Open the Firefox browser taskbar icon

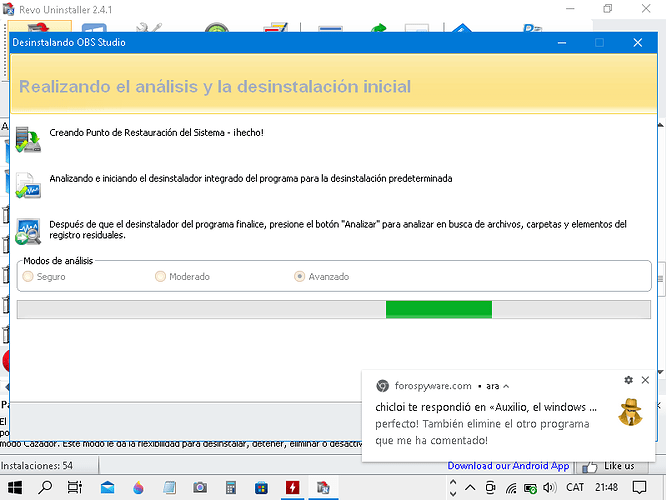[x=138, y=487]
